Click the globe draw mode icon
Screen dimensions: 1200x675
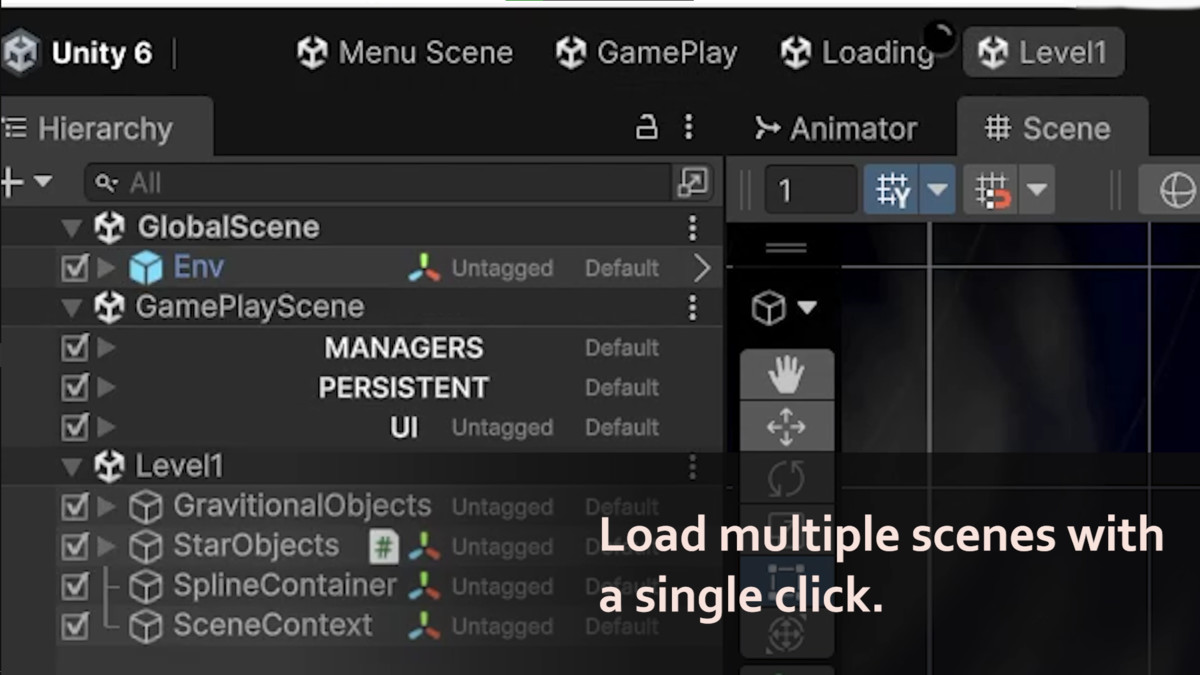[x=1176, y=190]
